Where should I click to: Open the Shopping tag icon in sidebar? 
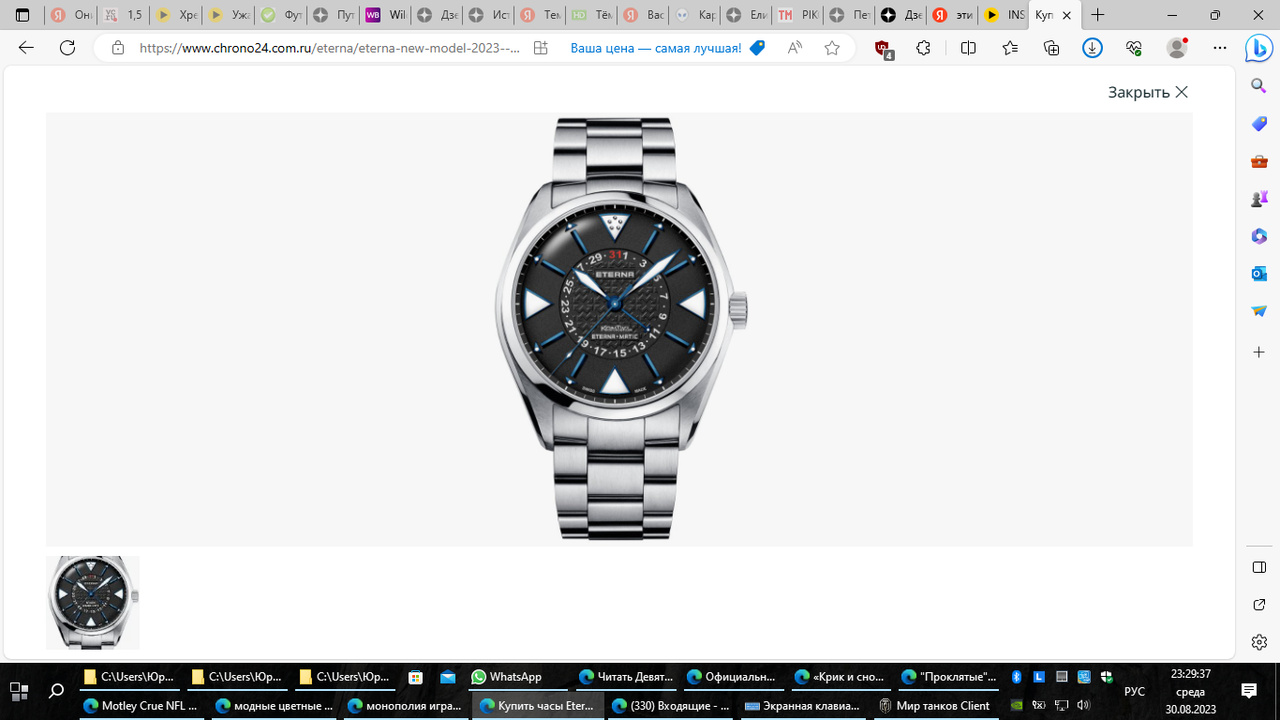point(1259,124)
